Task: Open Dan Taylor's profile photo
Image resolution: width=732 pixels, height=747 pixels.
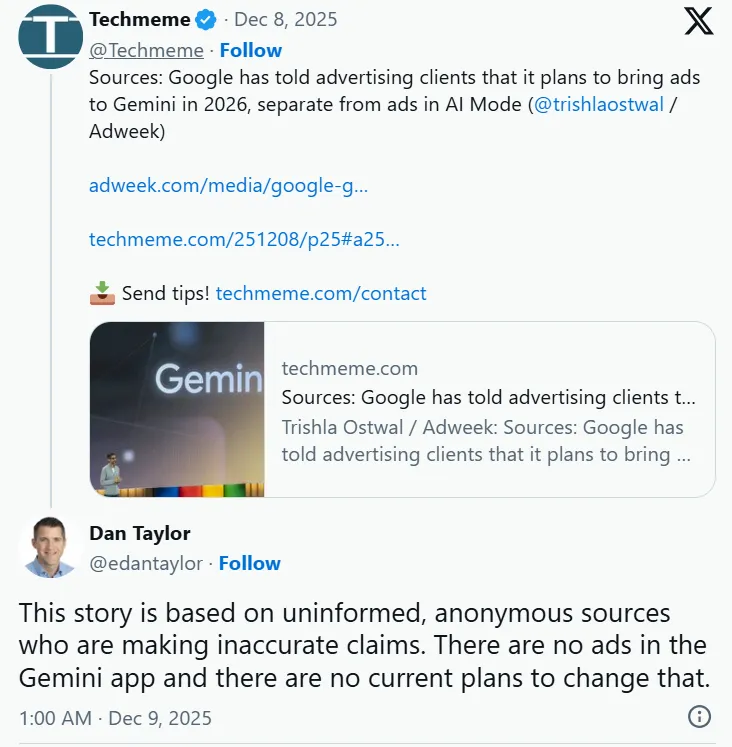Action: [50, 547]
